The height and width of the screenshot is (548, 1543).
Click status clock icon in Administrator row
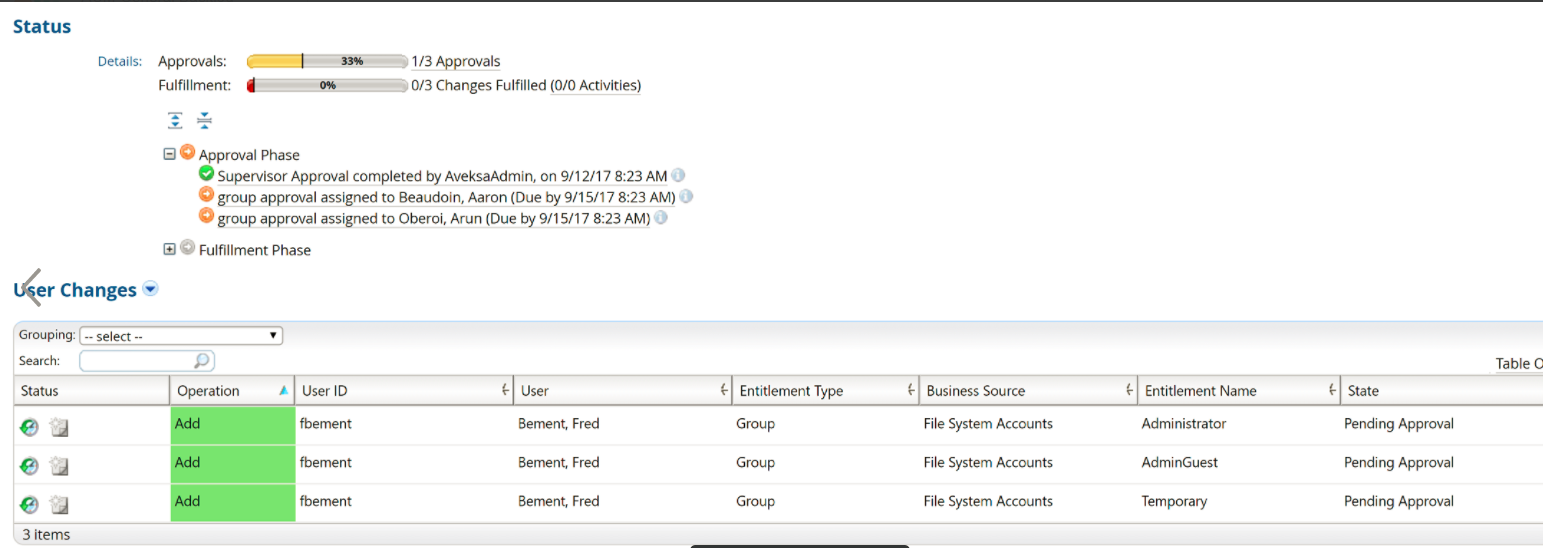click(x=30, y=427)
